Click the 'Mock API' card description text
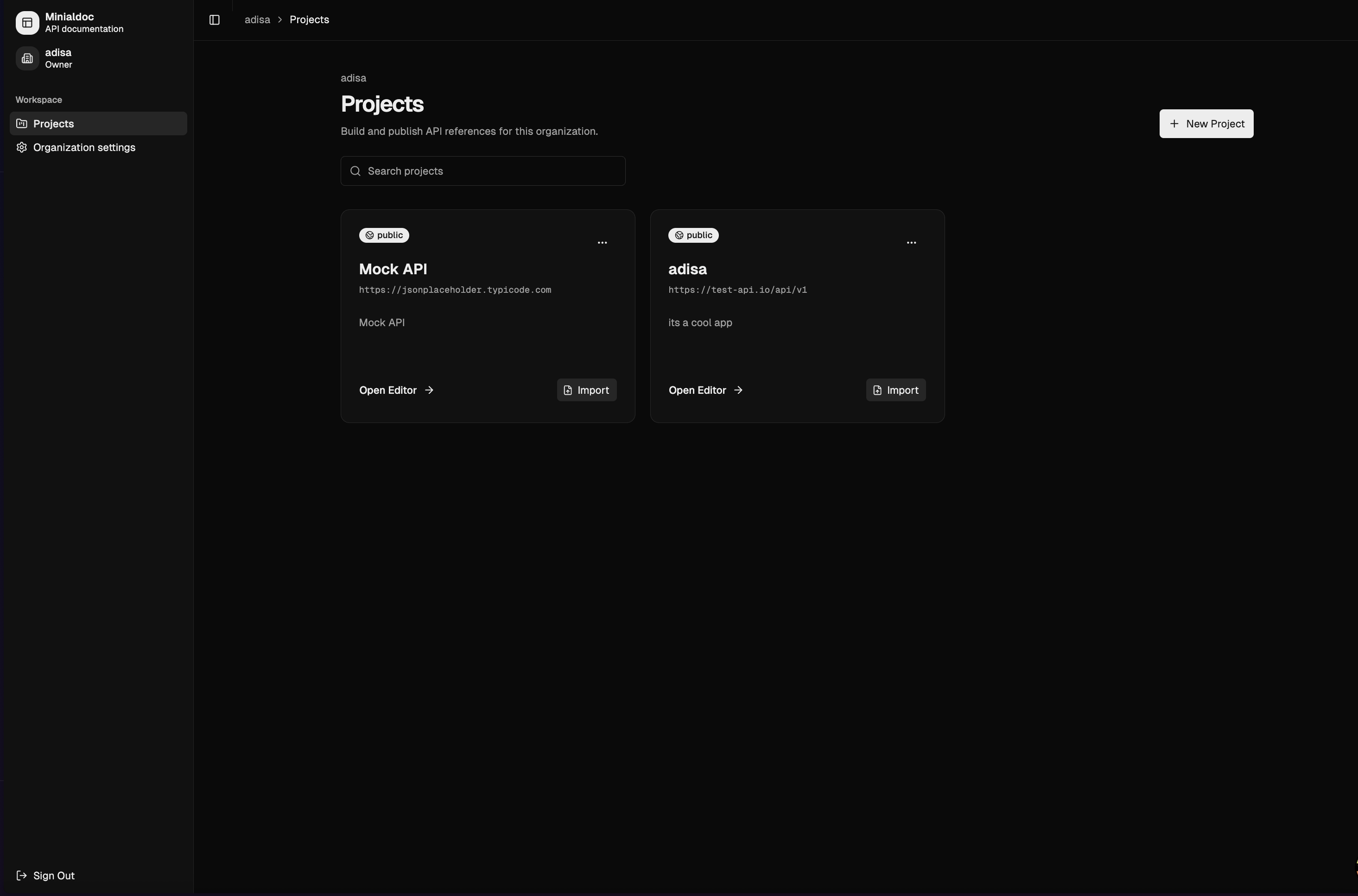 382,323
